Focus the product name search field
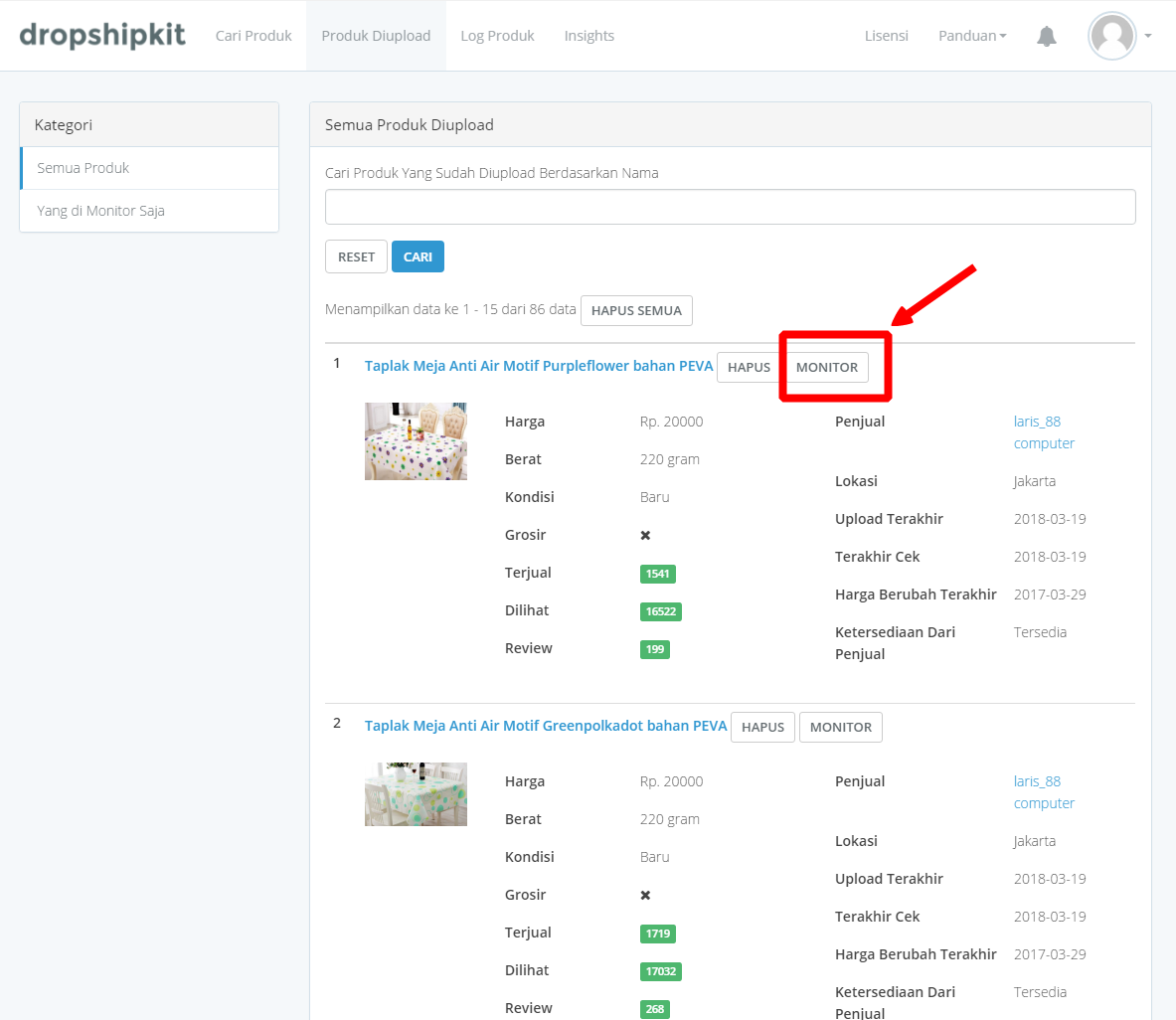Screen dimensions: 1176x1020 (x=730, y=207)
